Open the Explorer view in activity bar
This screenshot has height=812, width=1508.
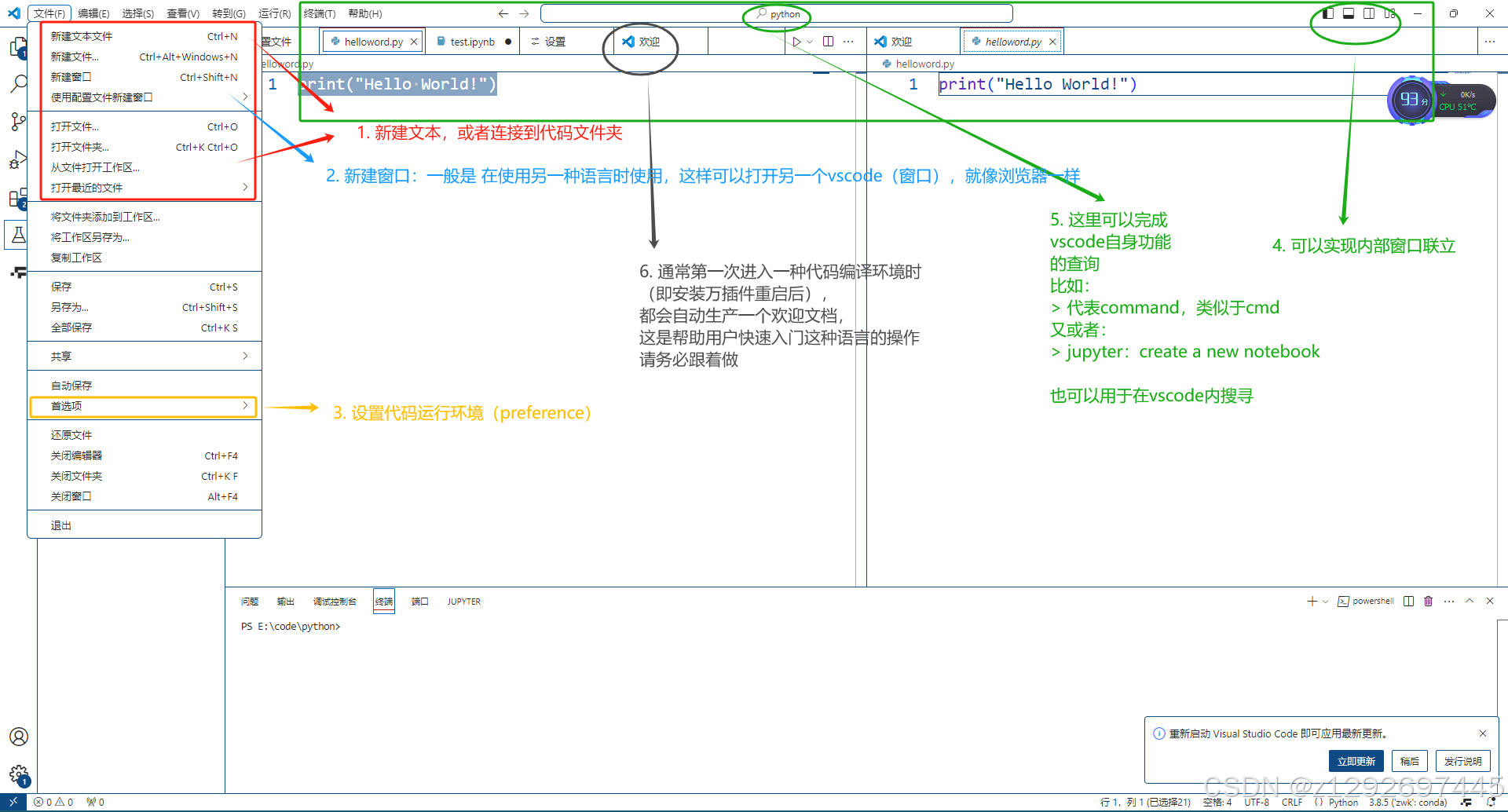18,47
